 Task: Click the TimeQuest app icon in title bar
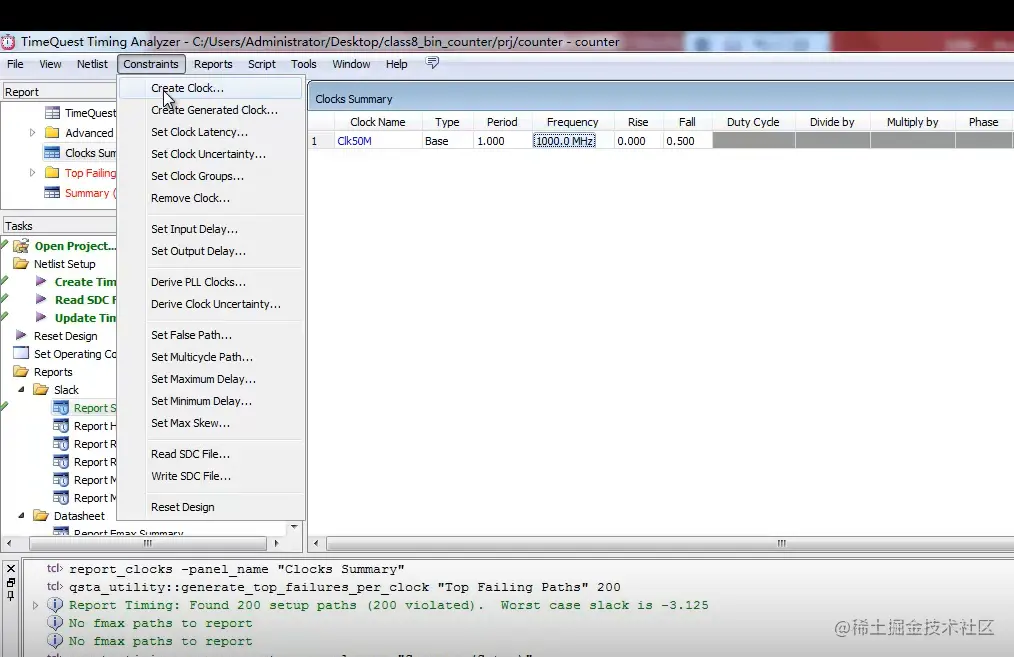(8, 42)
